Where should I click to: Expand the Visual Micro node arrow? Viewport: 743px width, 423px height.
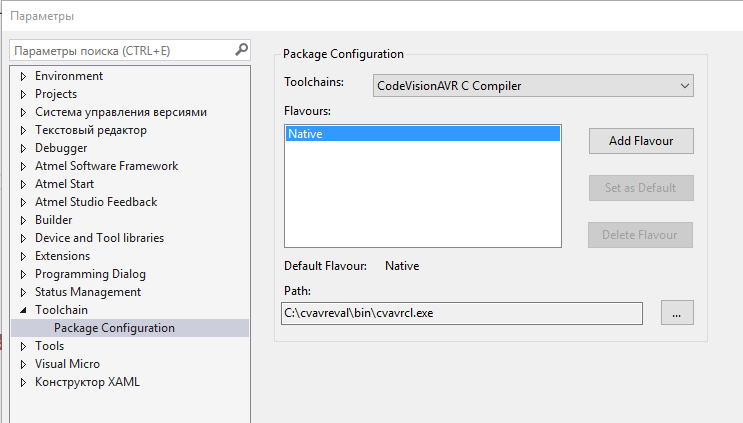click(23, 365)
